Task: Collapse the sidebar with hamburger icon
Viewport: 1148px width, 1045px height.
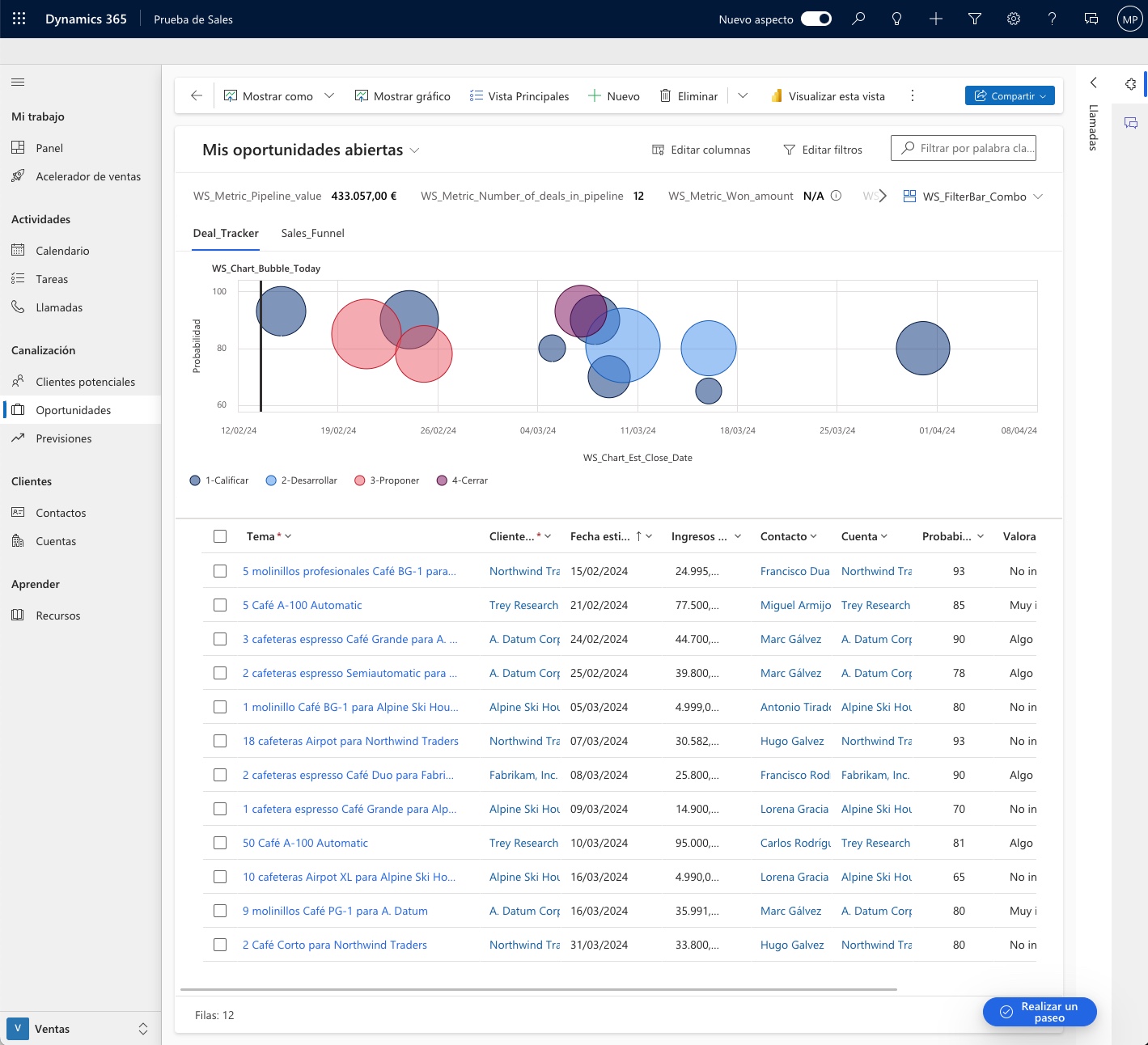Action: pos(18,82)
